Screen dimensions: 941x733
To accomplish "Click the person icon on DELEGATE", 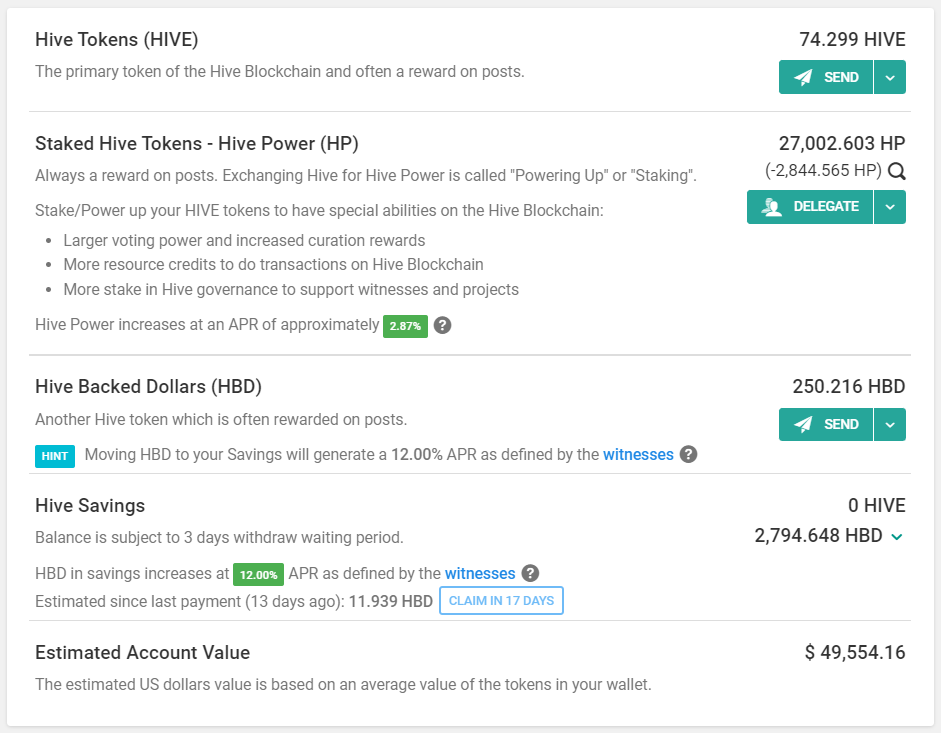I will [x=772, y=207].
